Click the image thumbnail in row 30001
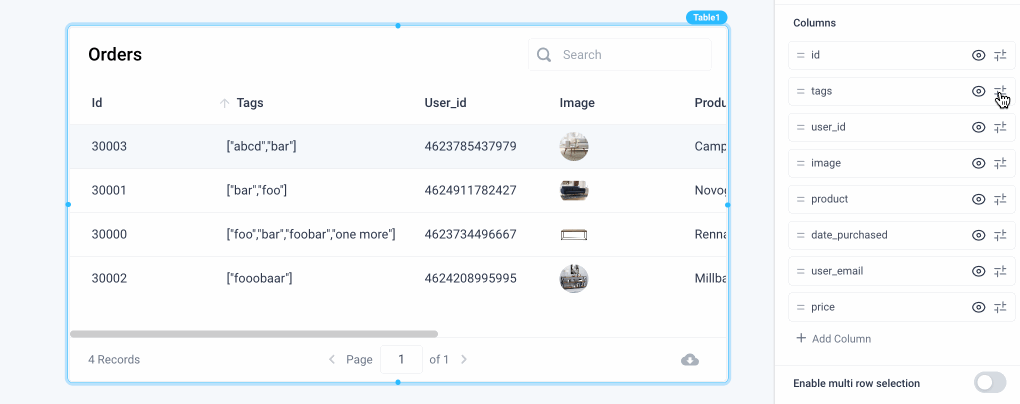 pyautogui.click(x=574, y=191)
